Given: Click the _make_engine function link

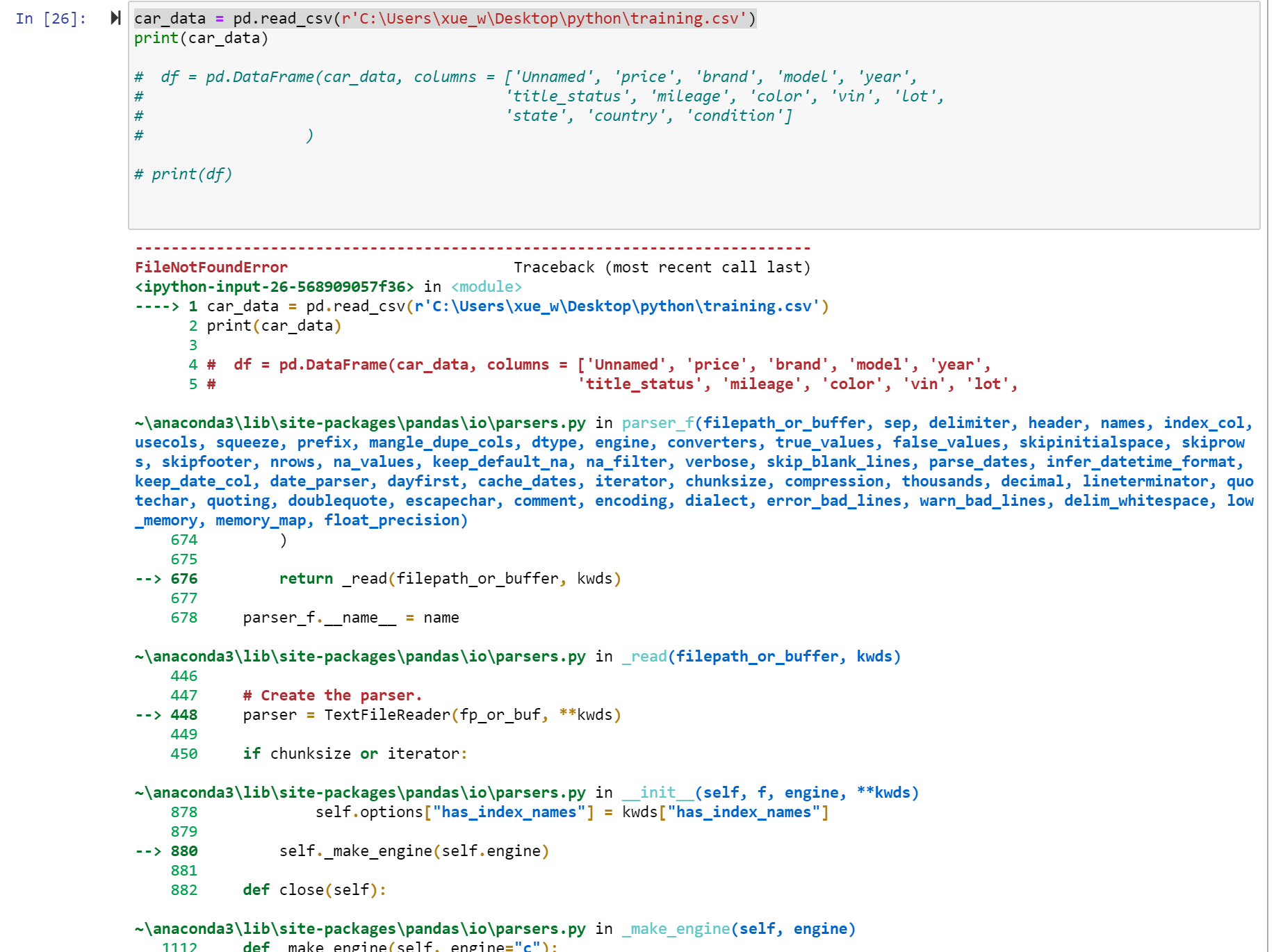Looking at the screenshot, I should tap(676, 928).
